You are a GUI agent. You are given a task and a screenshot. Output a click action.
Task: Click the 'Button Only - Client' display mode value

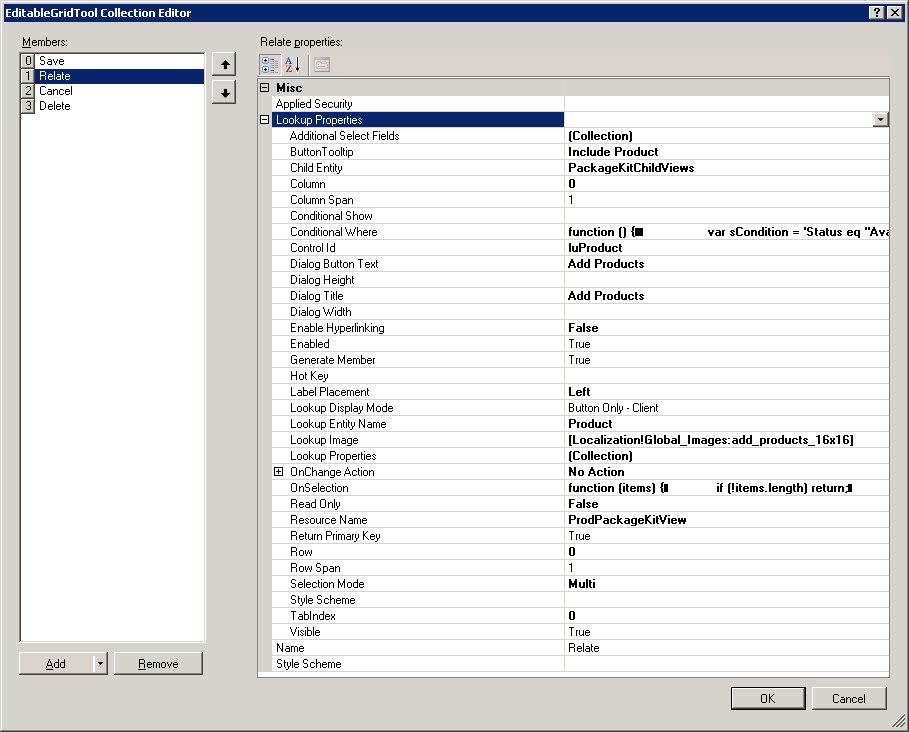(x=613, y=408)
